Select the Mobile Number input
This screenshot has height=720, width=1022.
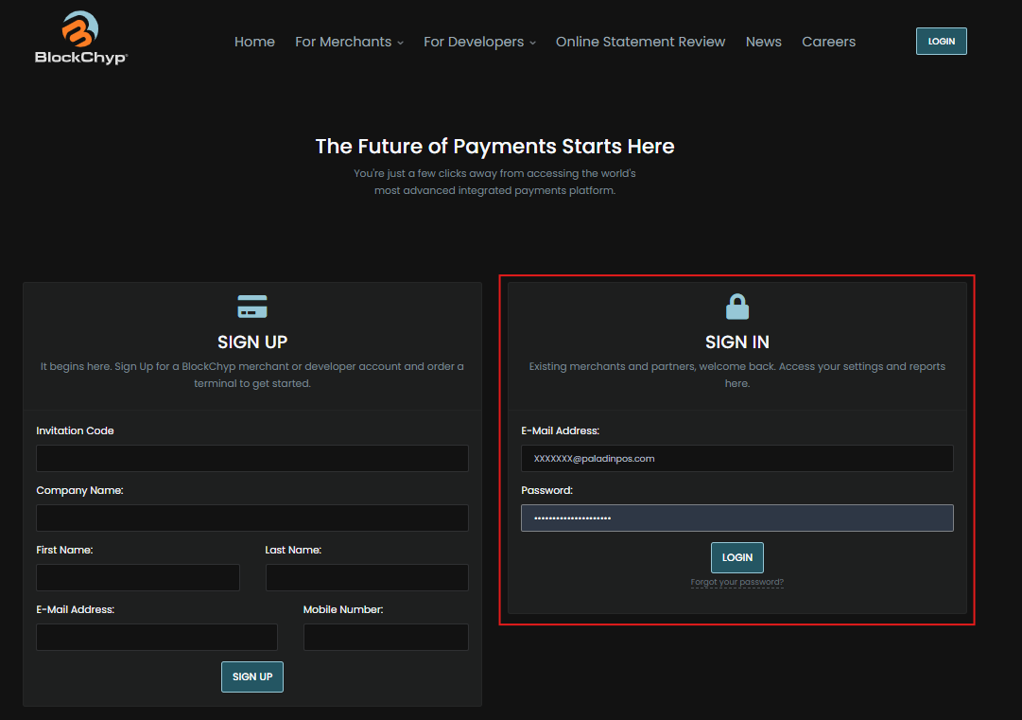tap(386, 637)
